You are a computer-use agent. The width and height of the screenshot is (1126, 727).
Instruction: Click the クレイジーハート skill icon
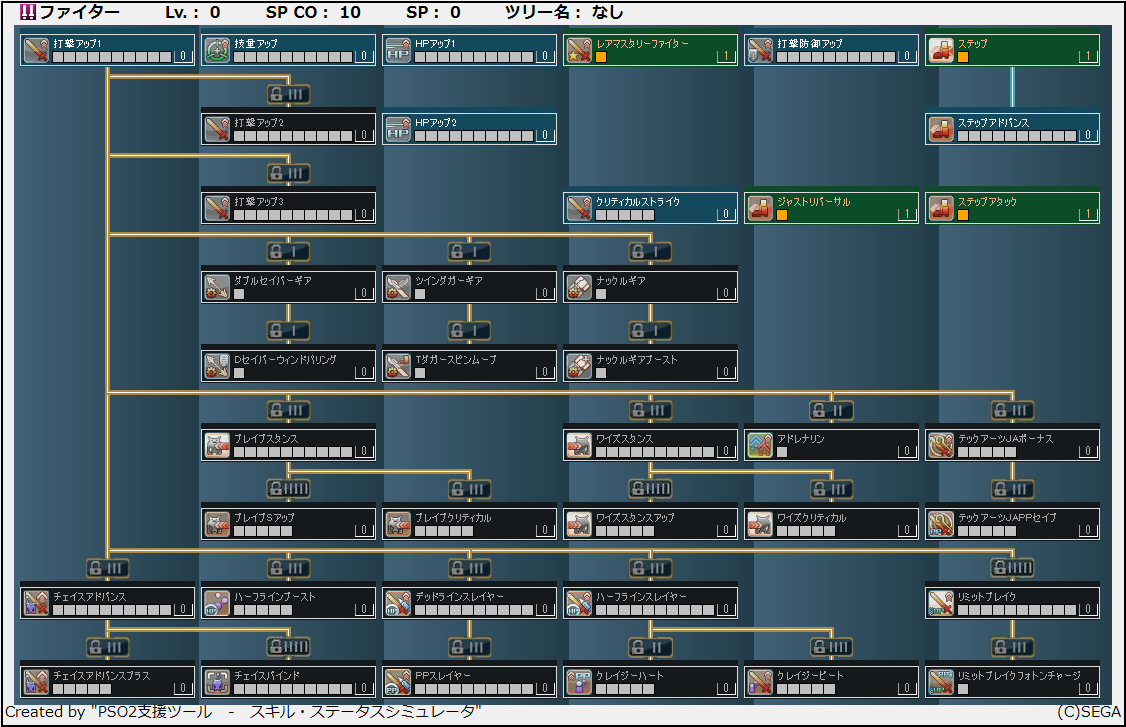tap(579, 682)
